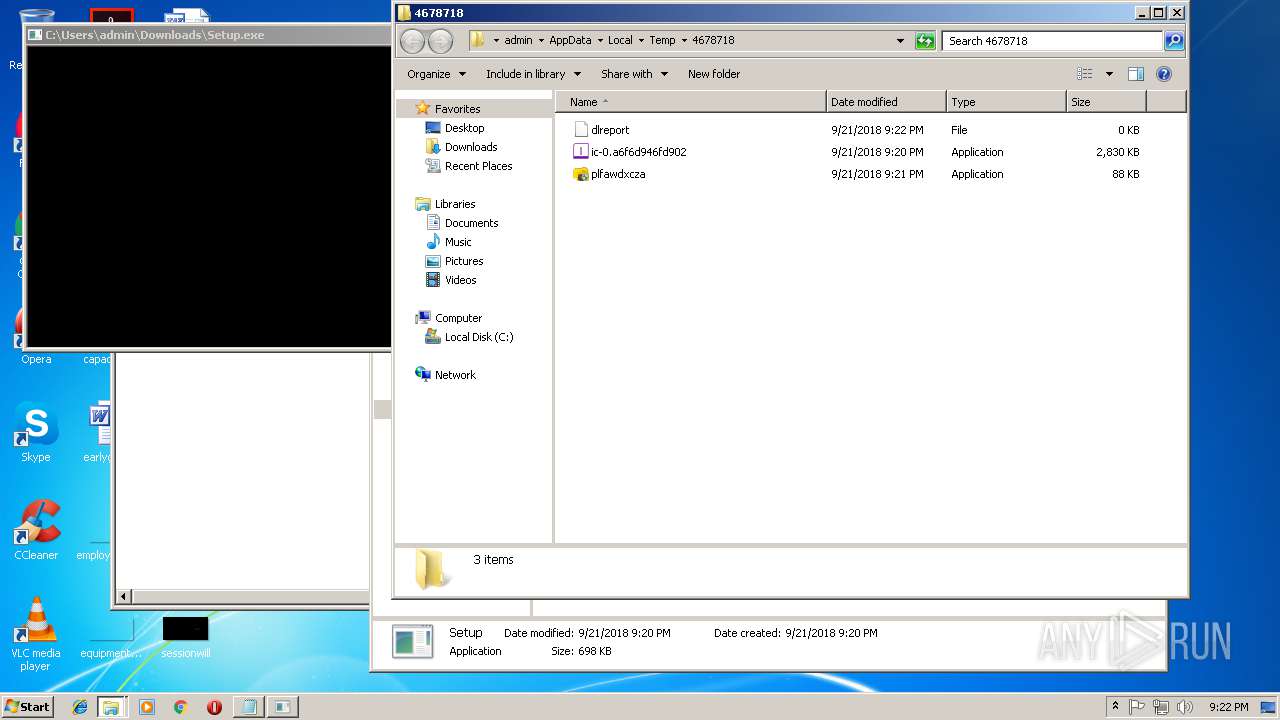Open VLC media player shortcut
This screenshot has width=1280, height=720.
pyautogui.click(x=36, y=634)
